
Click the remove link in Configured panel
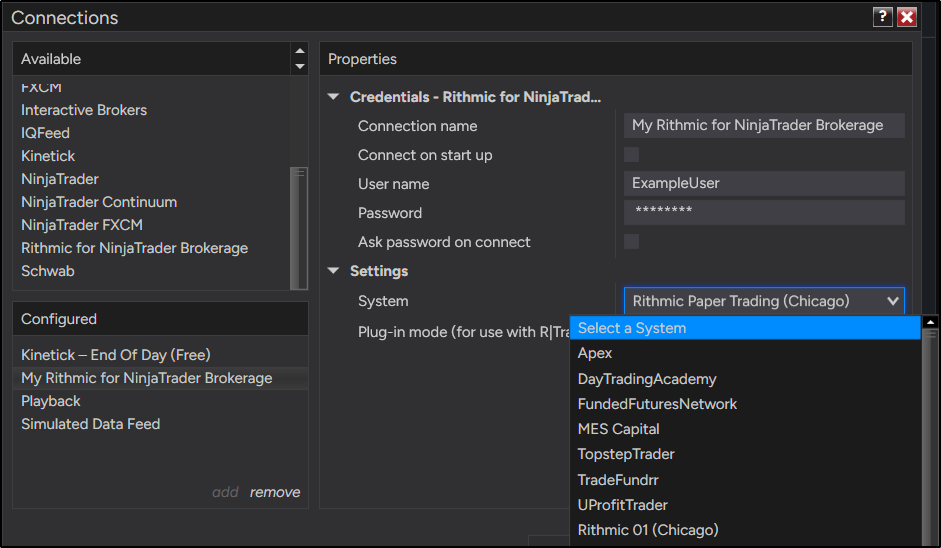pos(275,492)
